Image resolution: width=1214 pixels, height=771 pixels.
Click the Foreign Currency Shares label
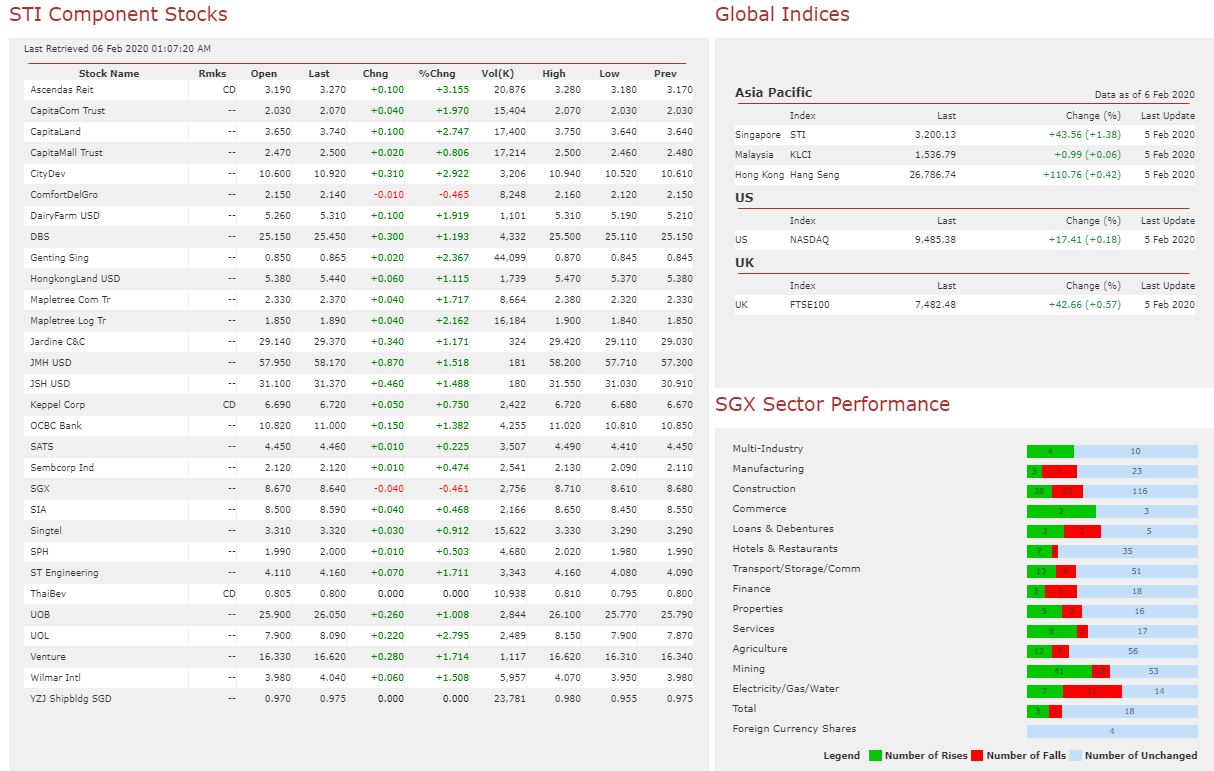[794, 728]
